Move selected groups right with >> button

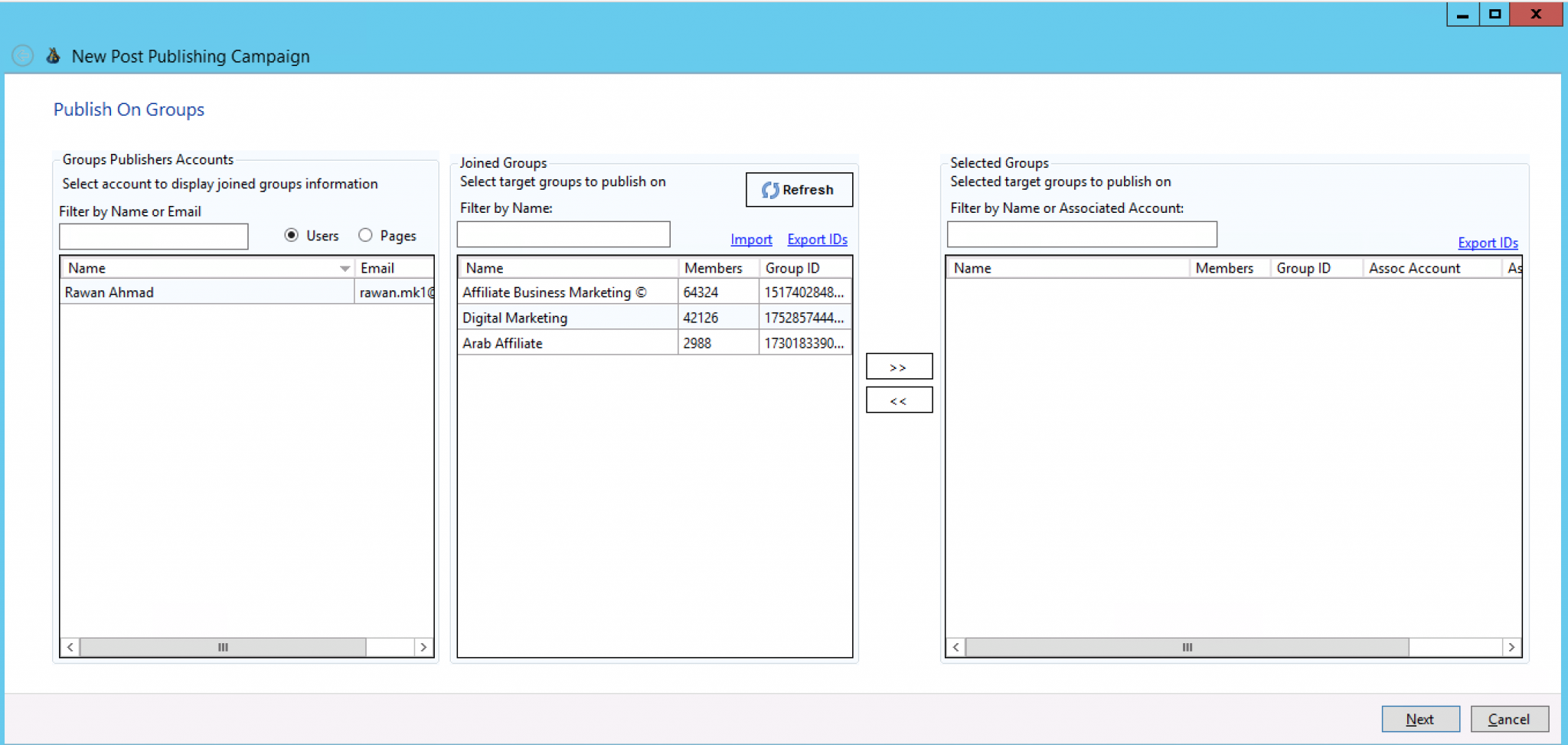[899, 367]
